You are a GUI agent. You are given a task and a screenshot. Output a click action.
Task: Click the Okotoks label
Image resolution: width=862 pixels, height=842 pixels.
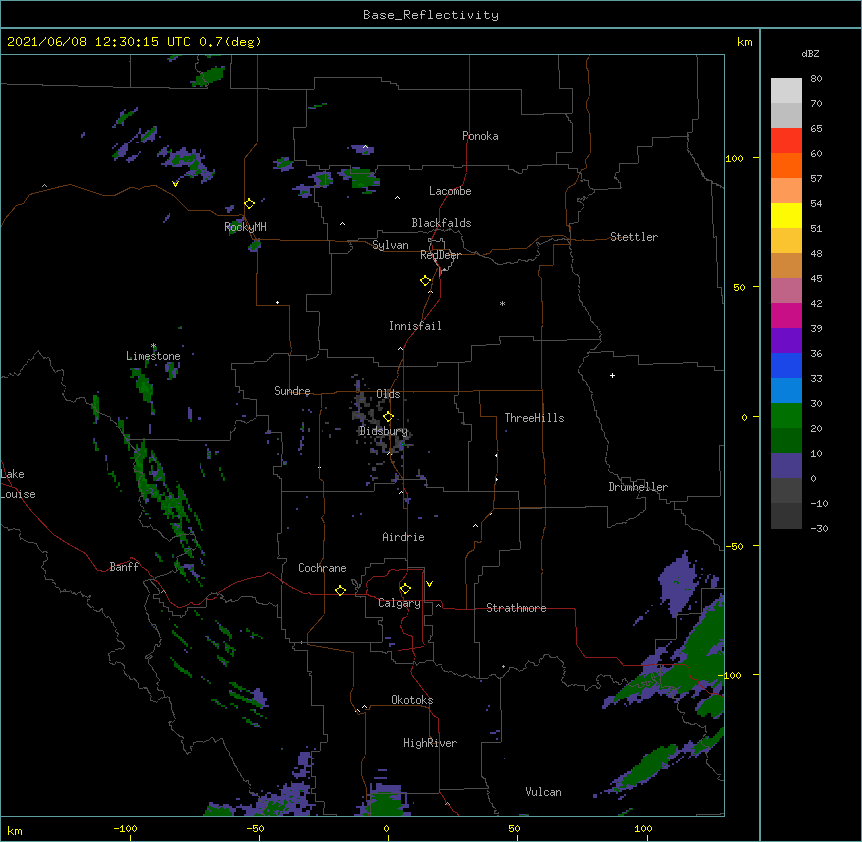[412, 700]
